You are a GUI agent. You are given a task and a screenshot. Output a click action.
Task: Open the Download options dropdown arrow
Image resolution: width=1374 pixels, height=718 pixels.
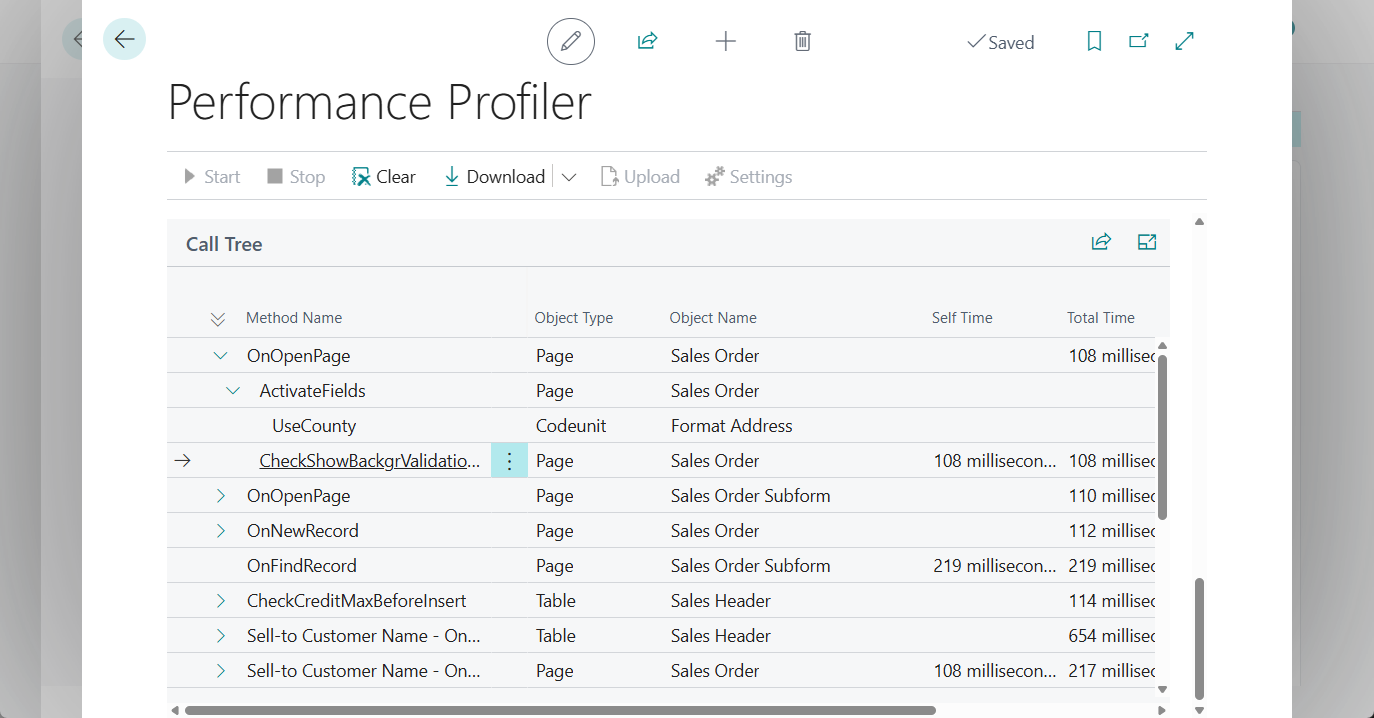click(569, 177)
